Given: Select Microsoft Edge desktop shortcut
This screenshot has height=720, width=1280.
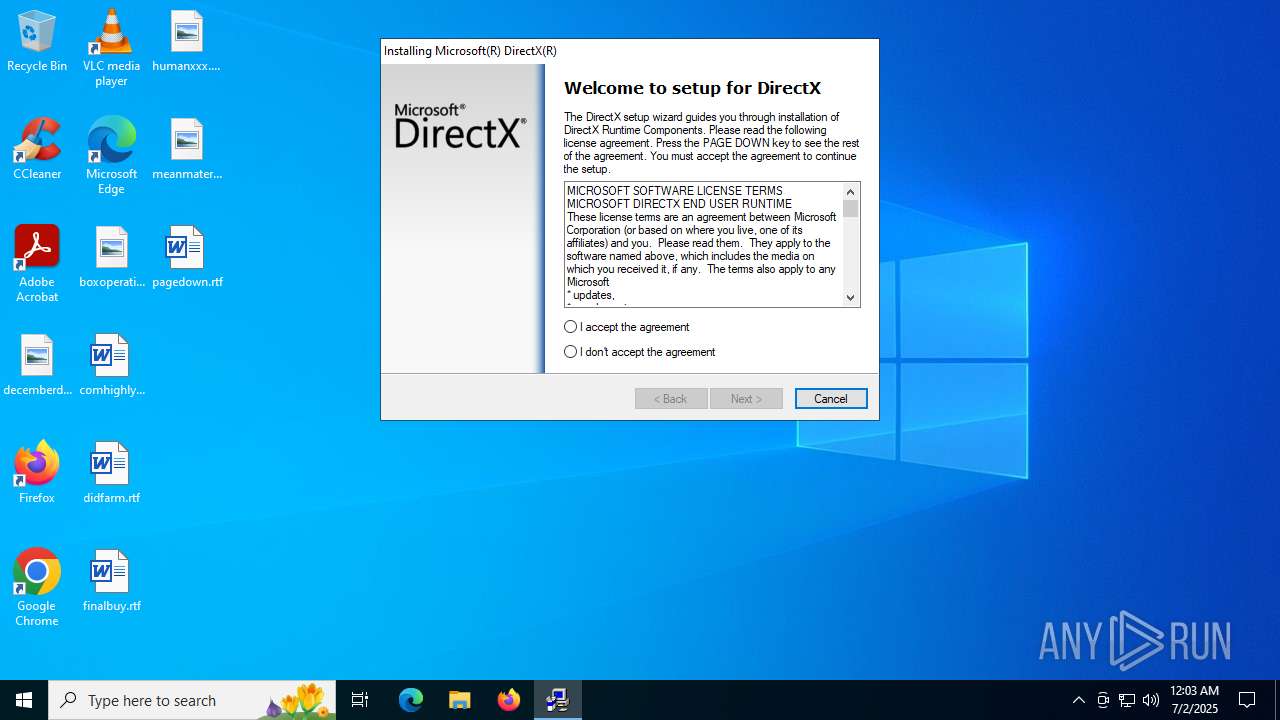Looking at the screenshot, I should point(111,156).
